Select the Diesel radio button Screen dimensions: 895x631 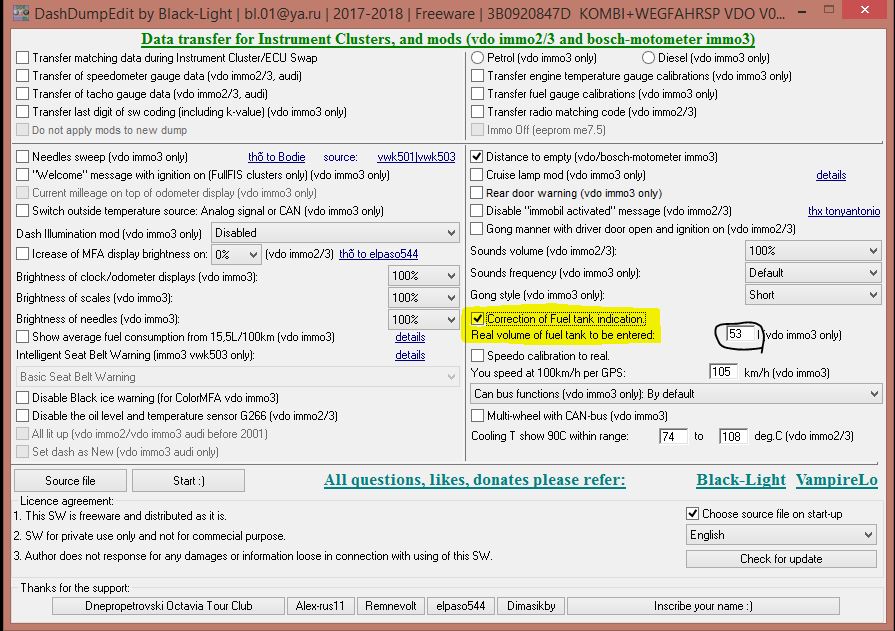648,58
